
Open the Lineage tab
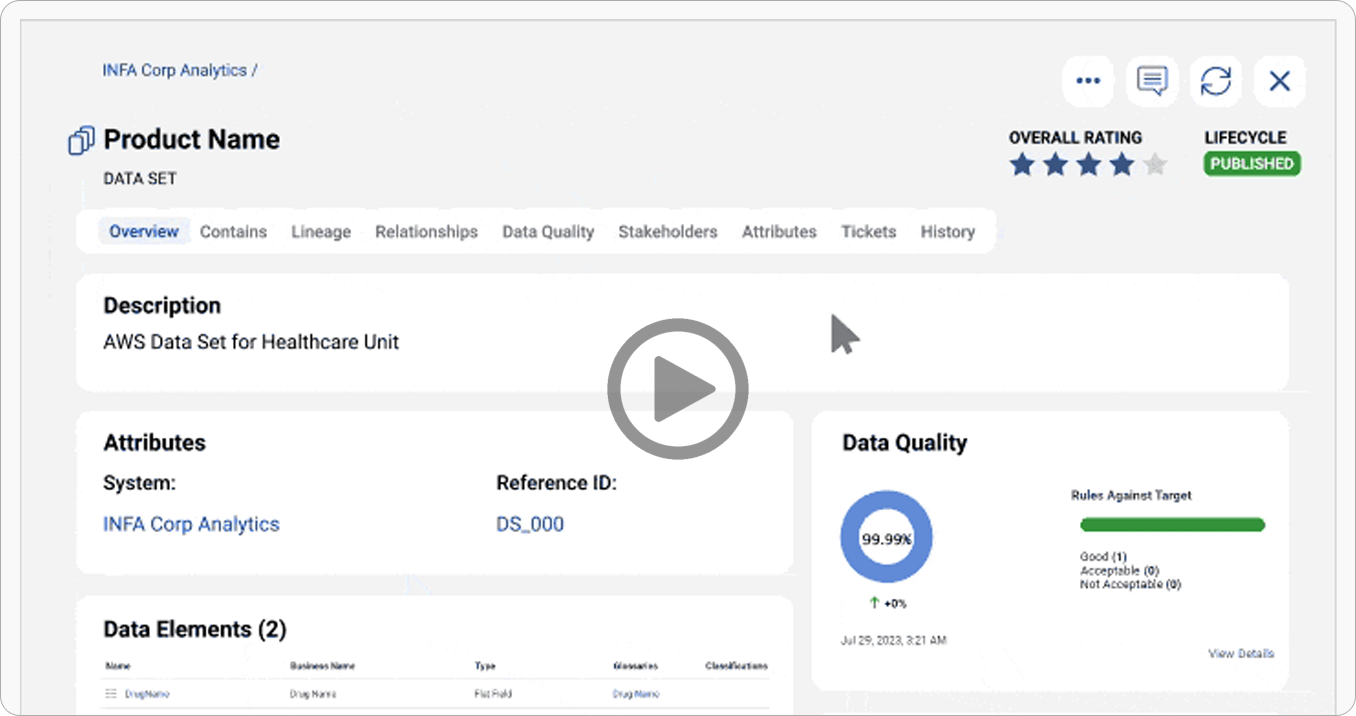pos(321,232)
